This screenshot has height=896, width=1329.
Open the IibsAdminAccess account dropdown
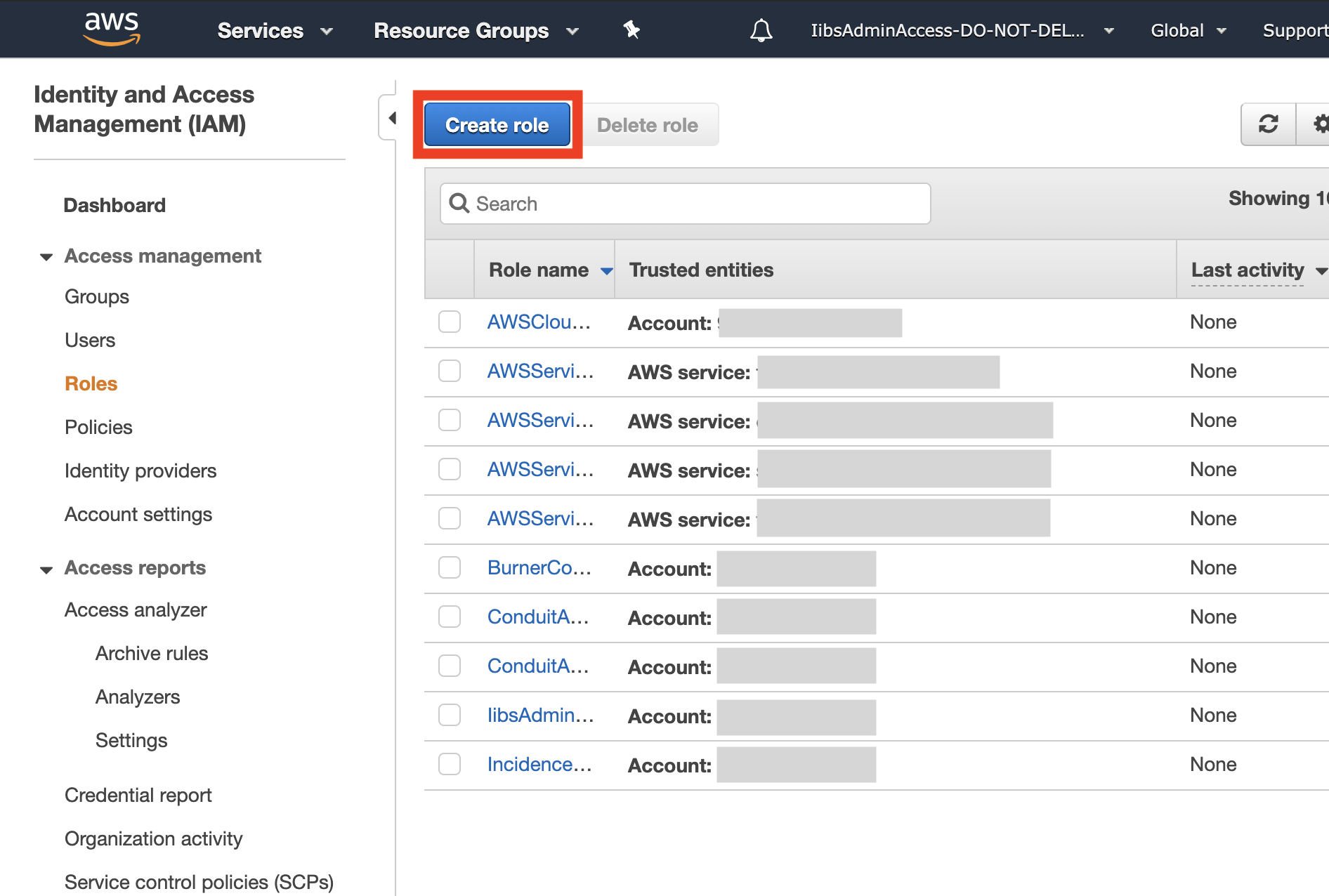coord(962,30)
